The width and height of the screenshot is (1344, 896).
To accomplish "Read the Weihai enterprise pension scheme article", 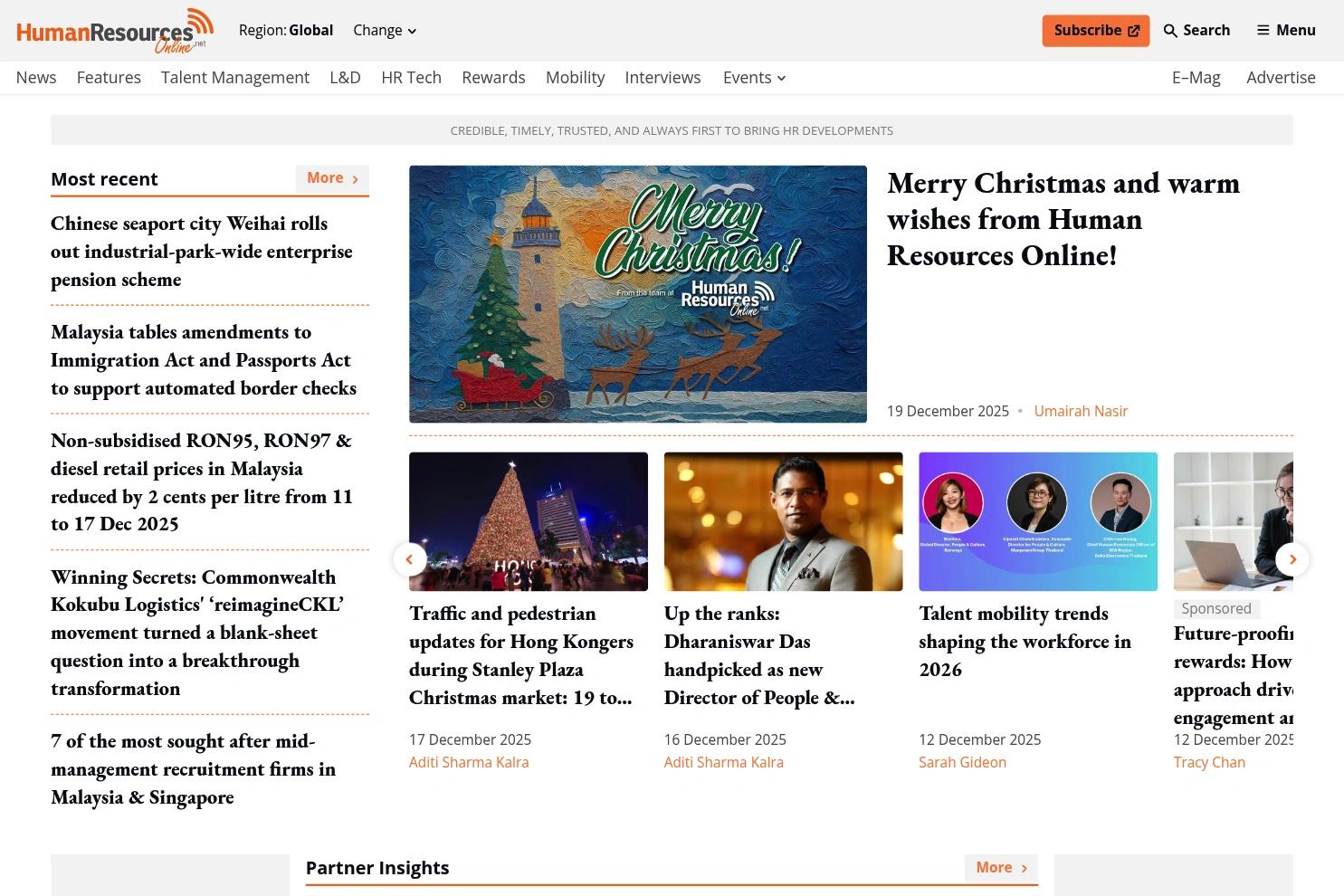I will (x=202, y=252).
